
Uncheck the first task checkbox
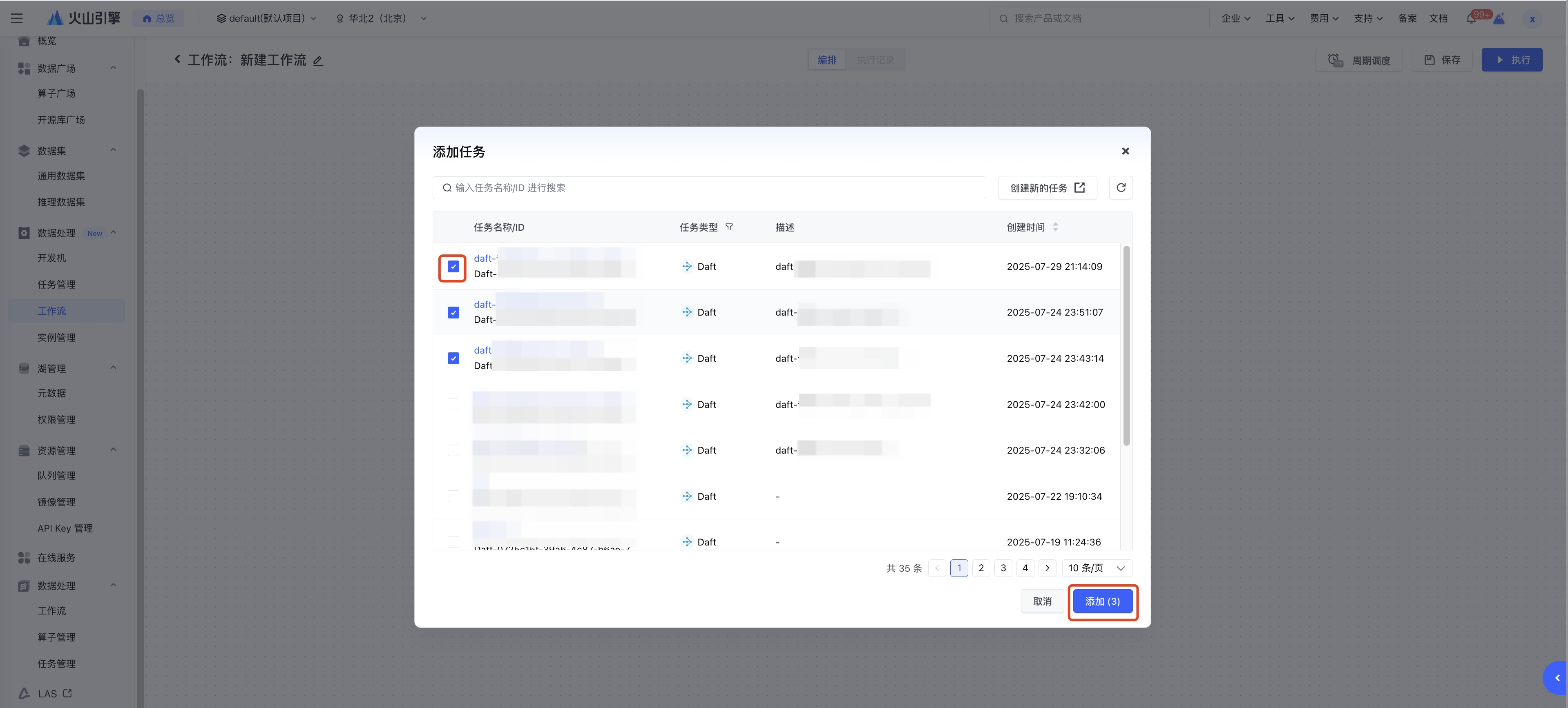[x=453, y=267]
